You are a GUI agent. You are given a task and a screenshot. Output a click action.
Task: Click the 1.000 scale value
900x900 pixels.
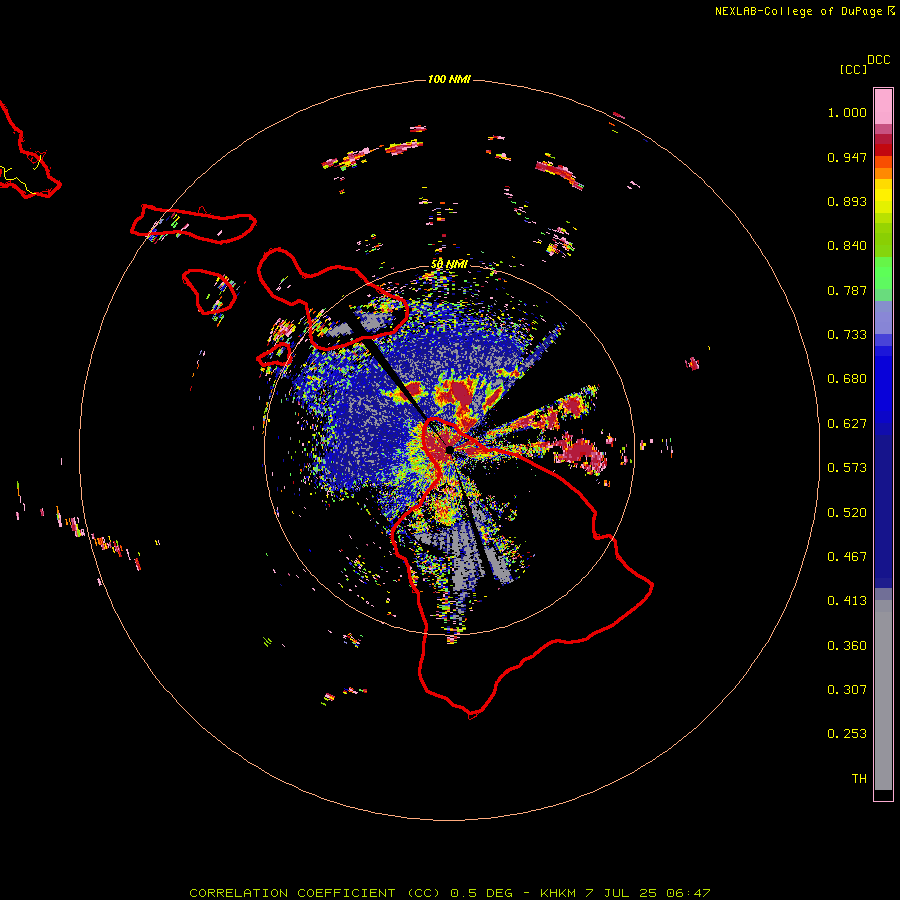click(x=847, y=112)
